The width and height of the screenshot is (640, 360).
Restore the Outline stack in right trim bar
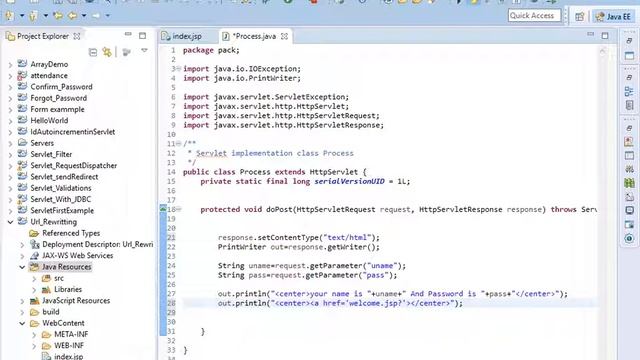tap(629, 77)
